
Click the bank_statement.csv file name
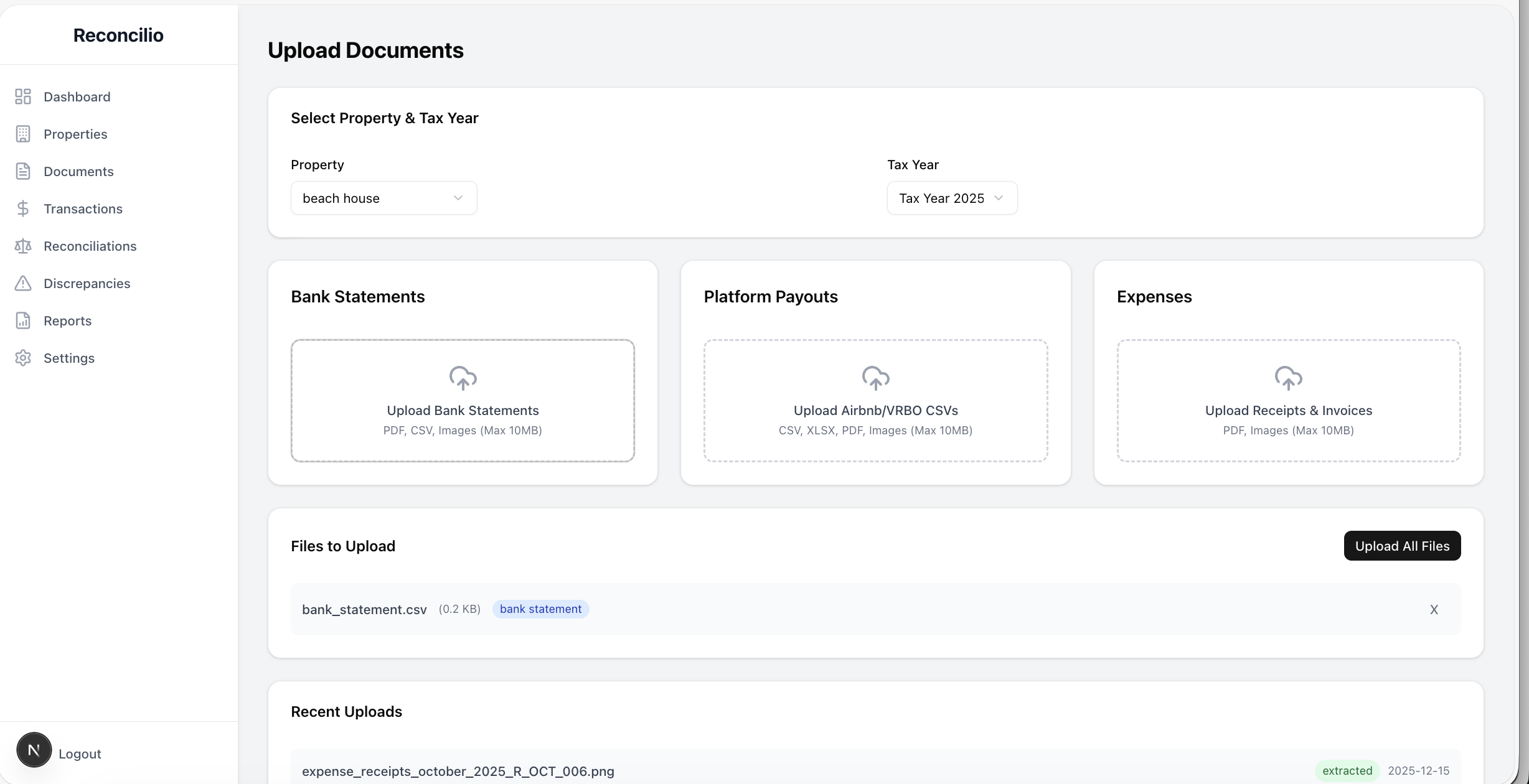coord(364,610)
